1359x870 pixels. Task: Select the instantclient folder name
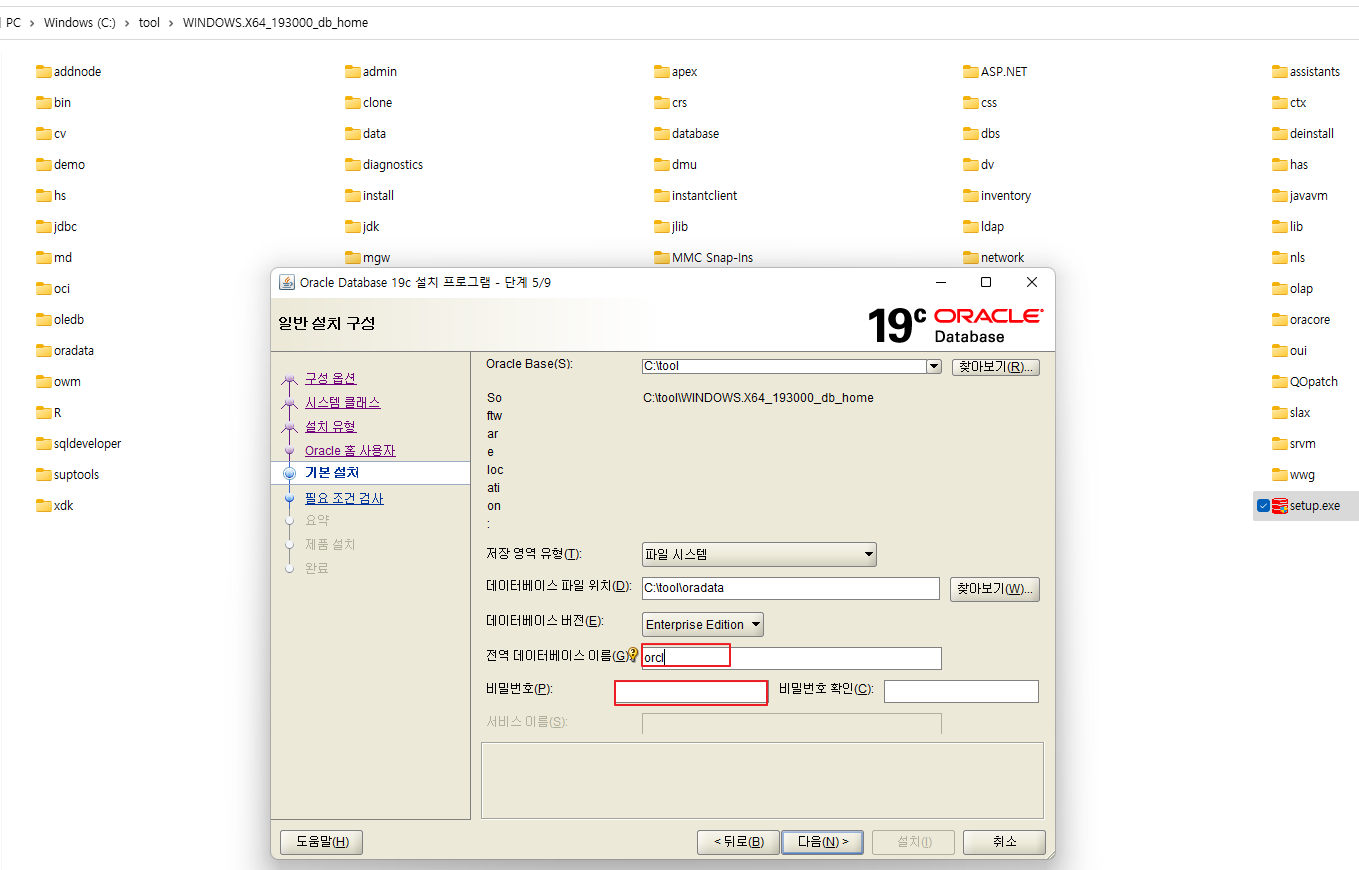[705, 196]
